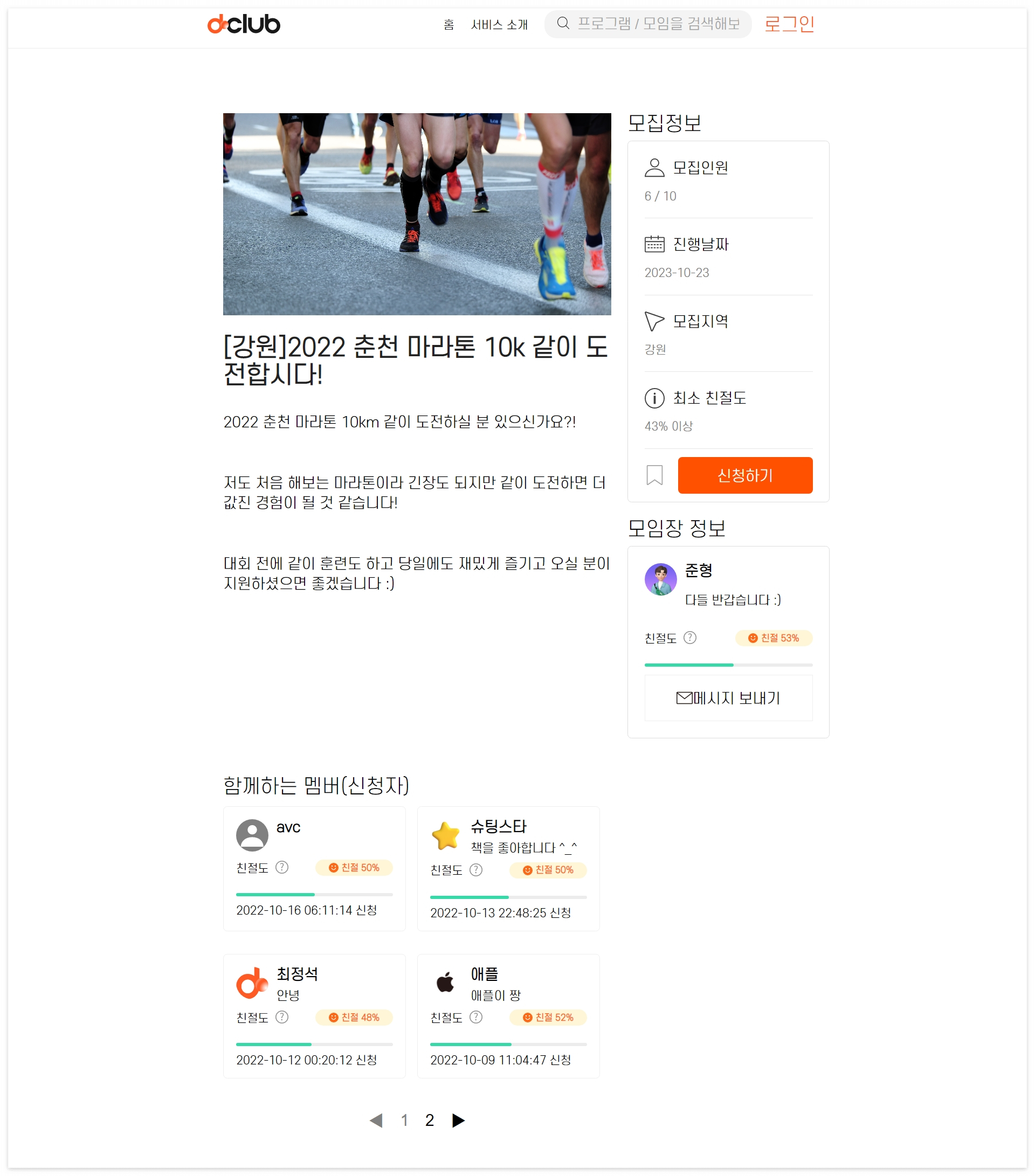Click avc's default avatar icon

click(252, 835)
